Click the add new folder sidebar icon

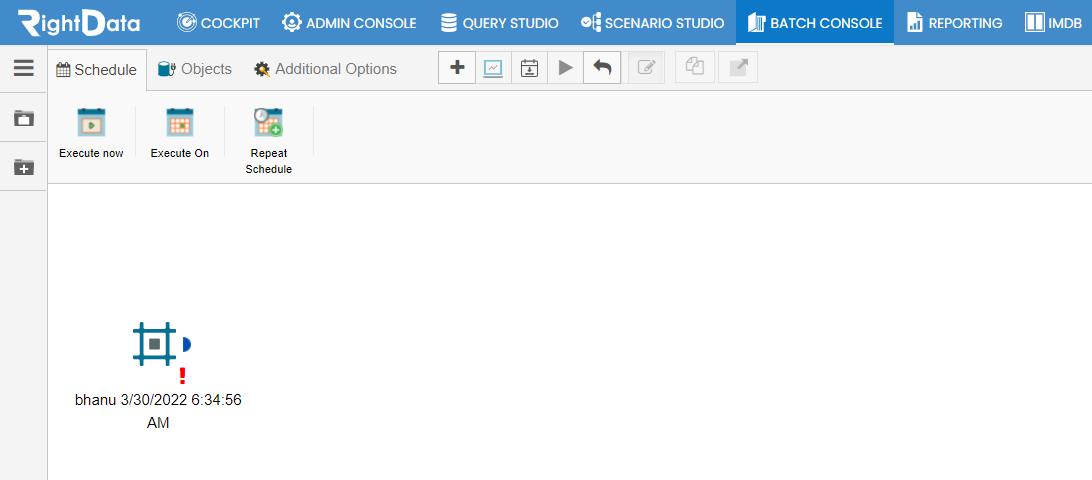24,167
